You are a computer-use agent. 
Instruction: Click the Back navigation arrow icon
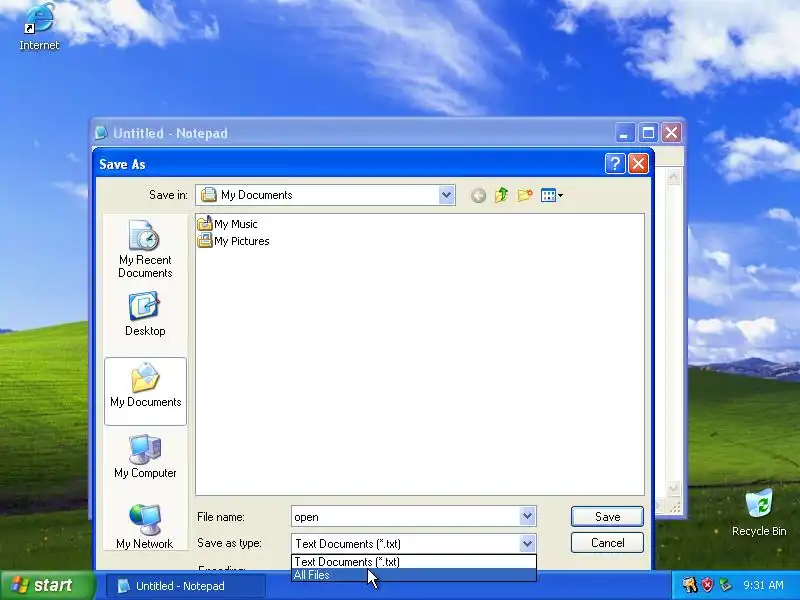point(478,195)
